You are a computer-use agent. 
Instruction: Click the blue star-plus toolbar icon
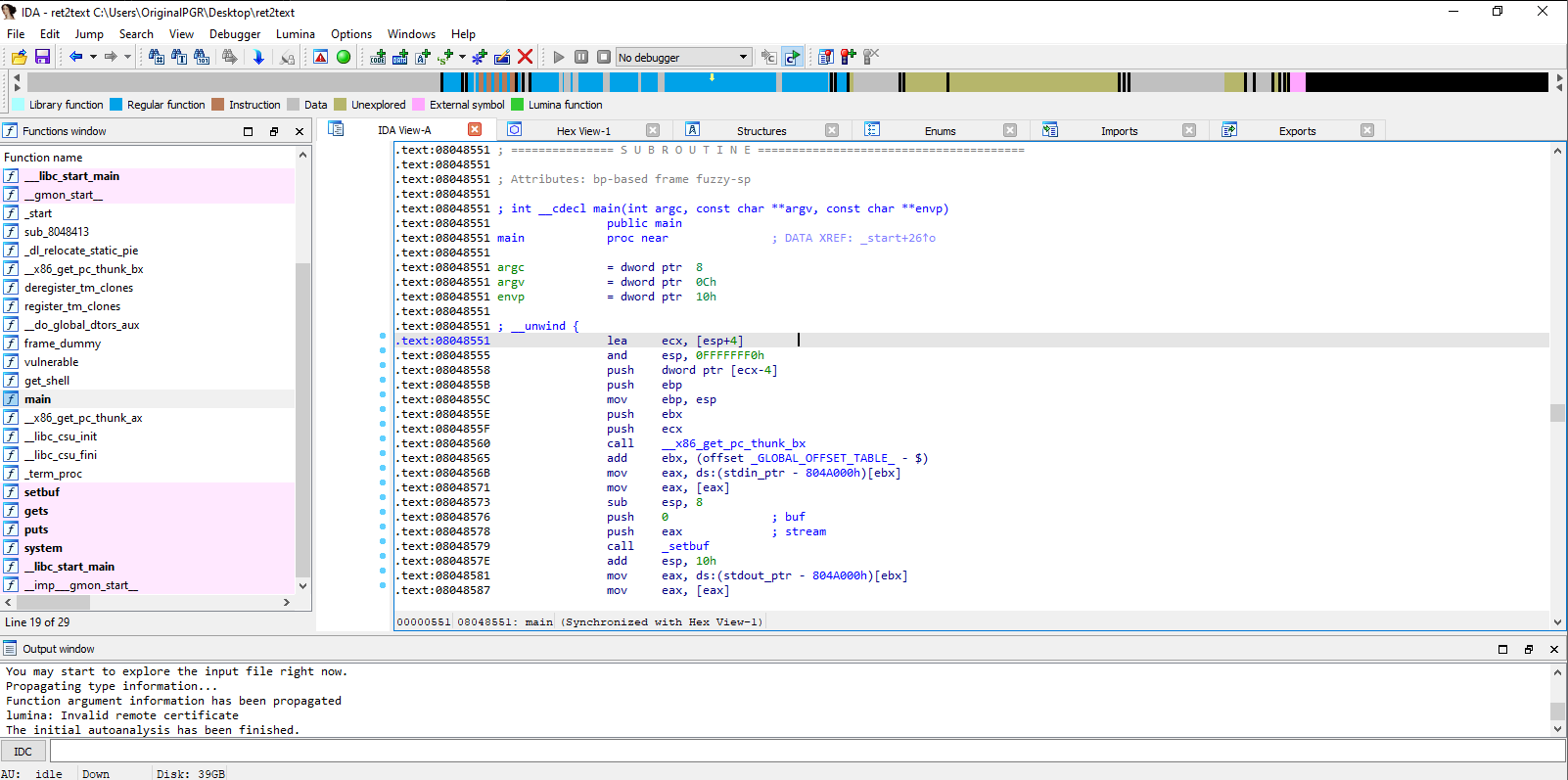coord(480,57)
